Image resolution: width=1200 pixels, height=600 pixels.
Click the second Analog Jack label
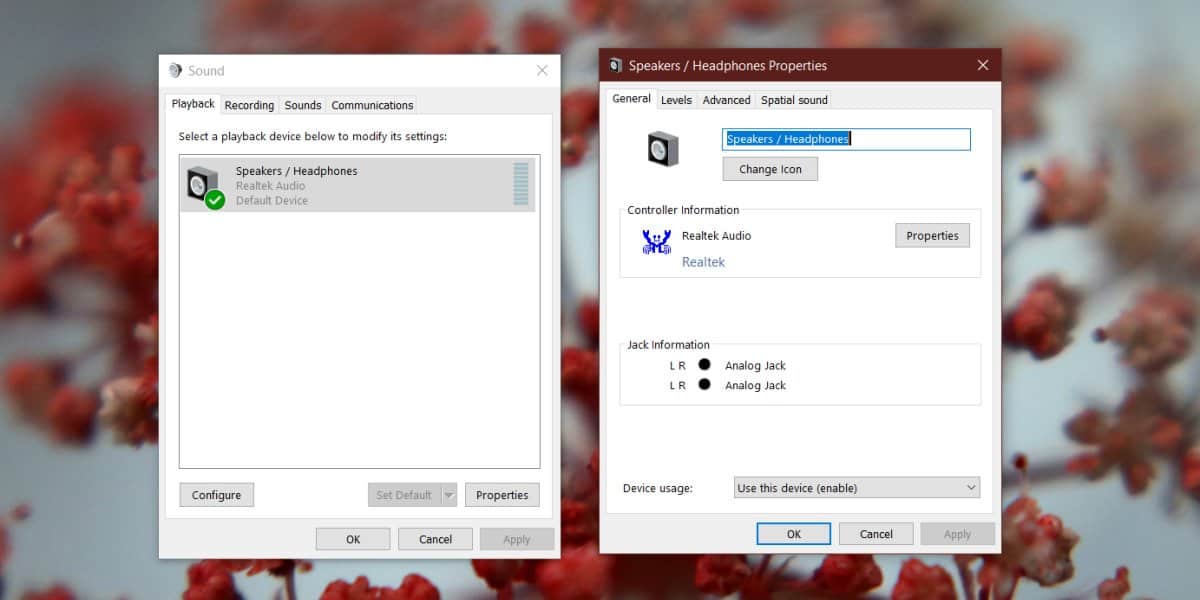tap(755, 385)
